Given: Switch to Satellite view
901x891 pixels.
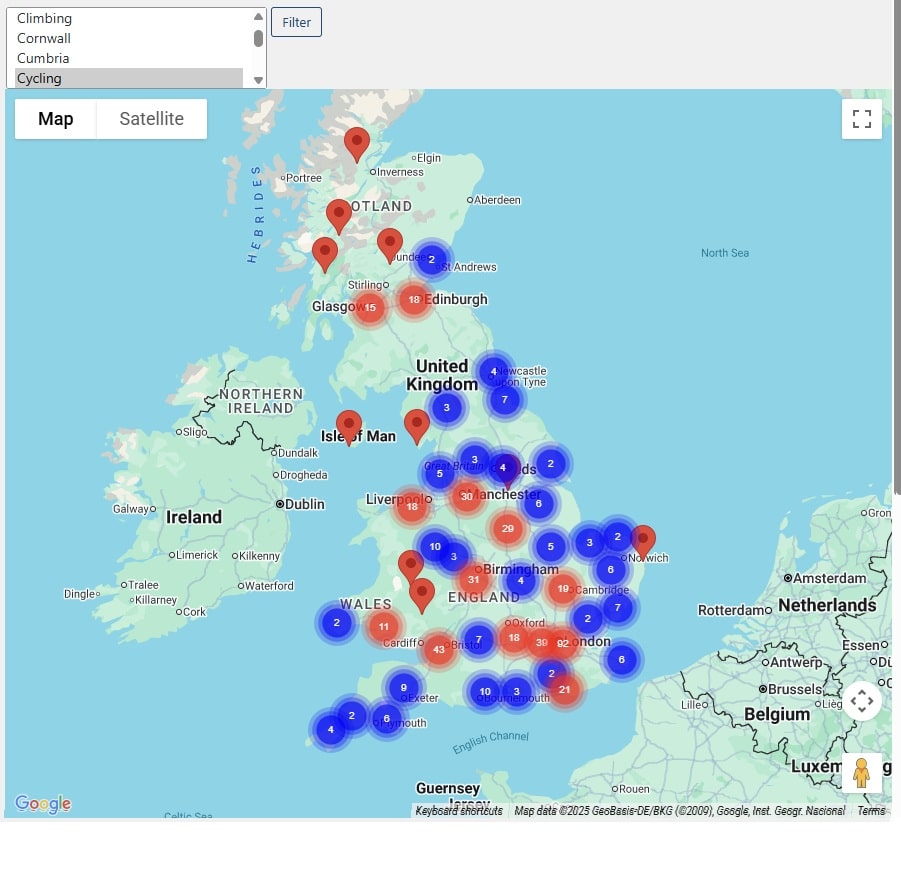Looking at the screenshot, I should (151, 119).
